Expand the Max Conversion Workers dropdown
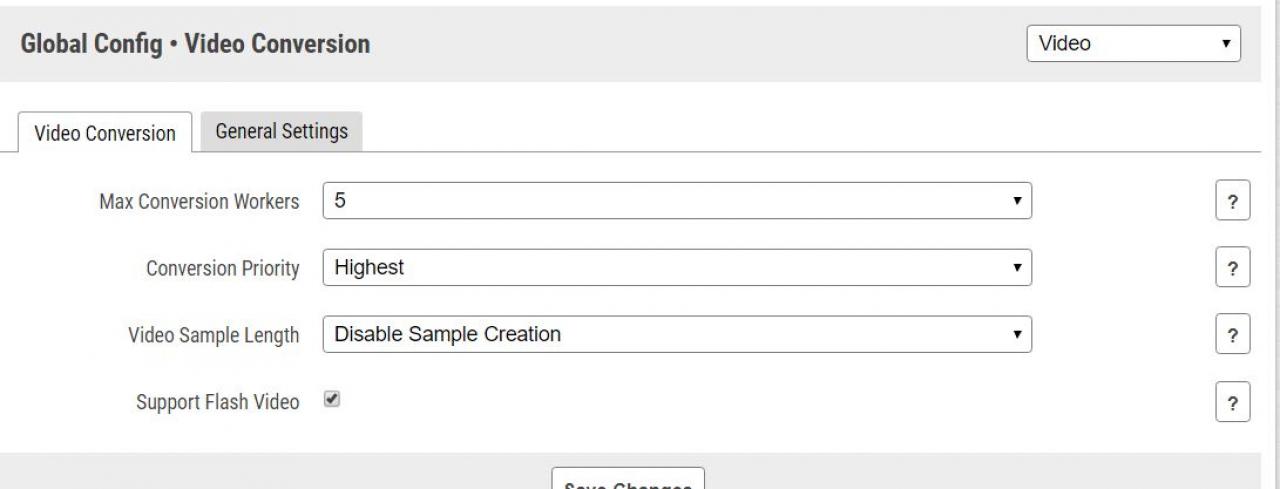 (677, 201)
